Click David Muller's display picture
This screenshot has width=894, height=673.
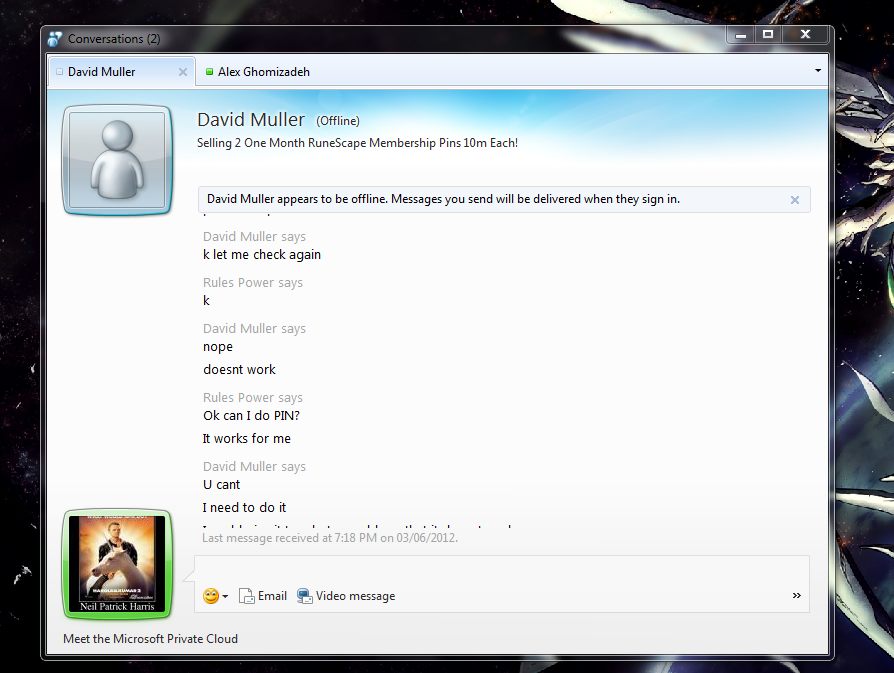pos(117,160)
